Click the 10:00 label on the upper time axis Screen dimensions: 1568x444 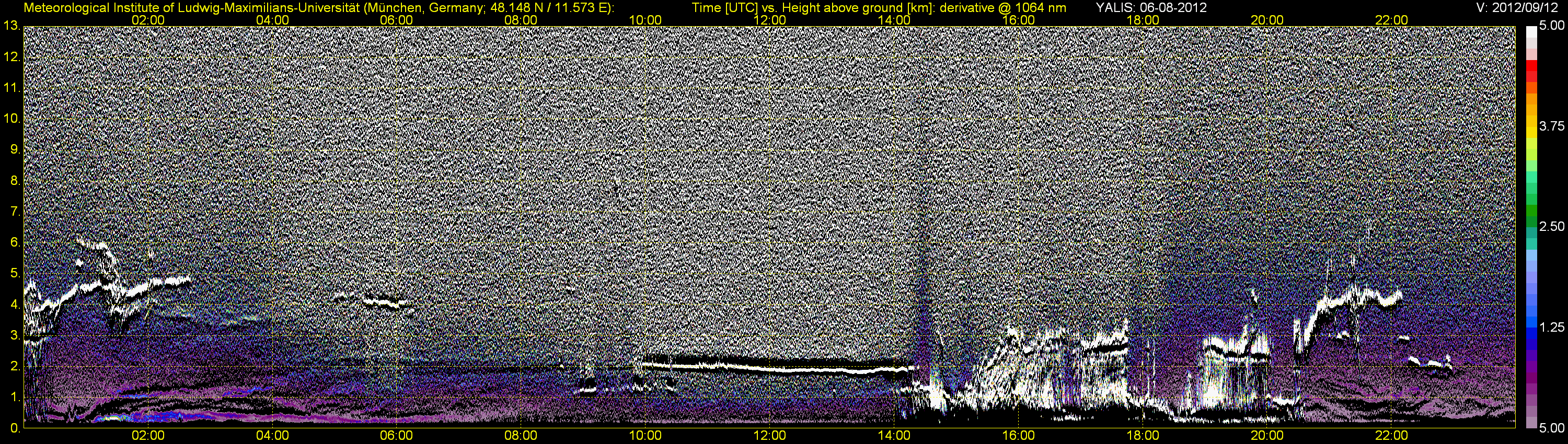coord(645,20)
